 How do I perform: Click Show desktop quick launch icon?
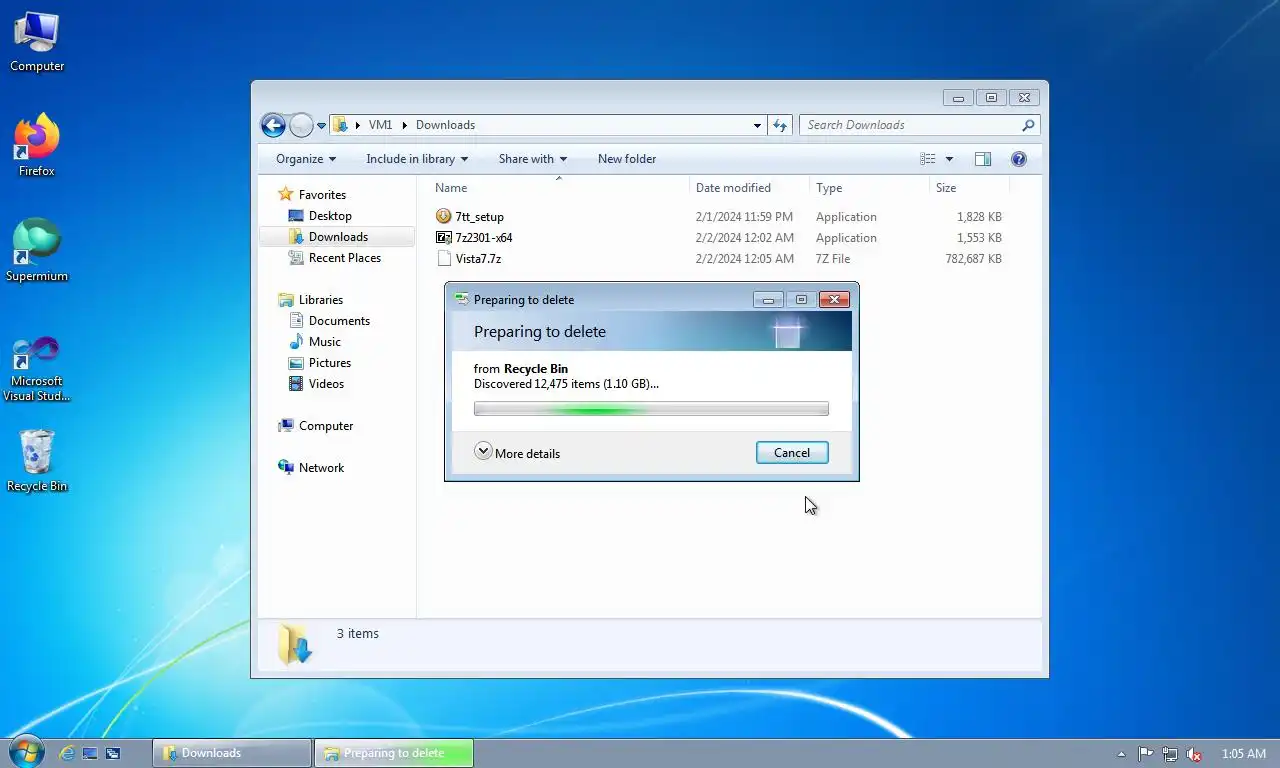tap(90, 753)
